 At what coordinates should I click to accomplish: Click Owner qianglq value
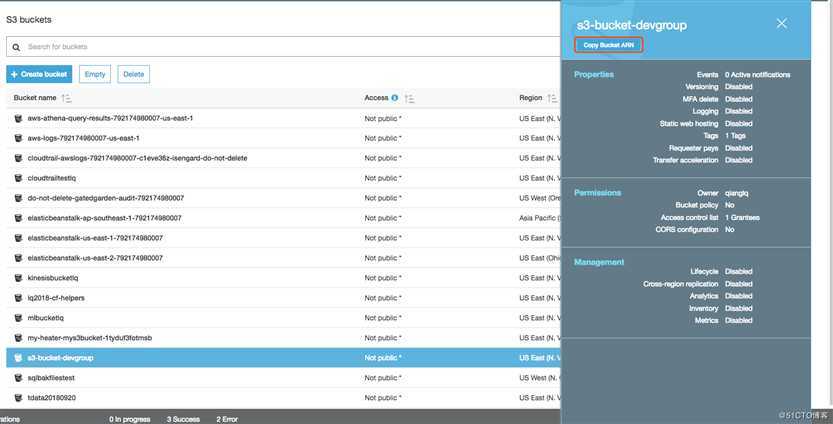click(736, 193)
